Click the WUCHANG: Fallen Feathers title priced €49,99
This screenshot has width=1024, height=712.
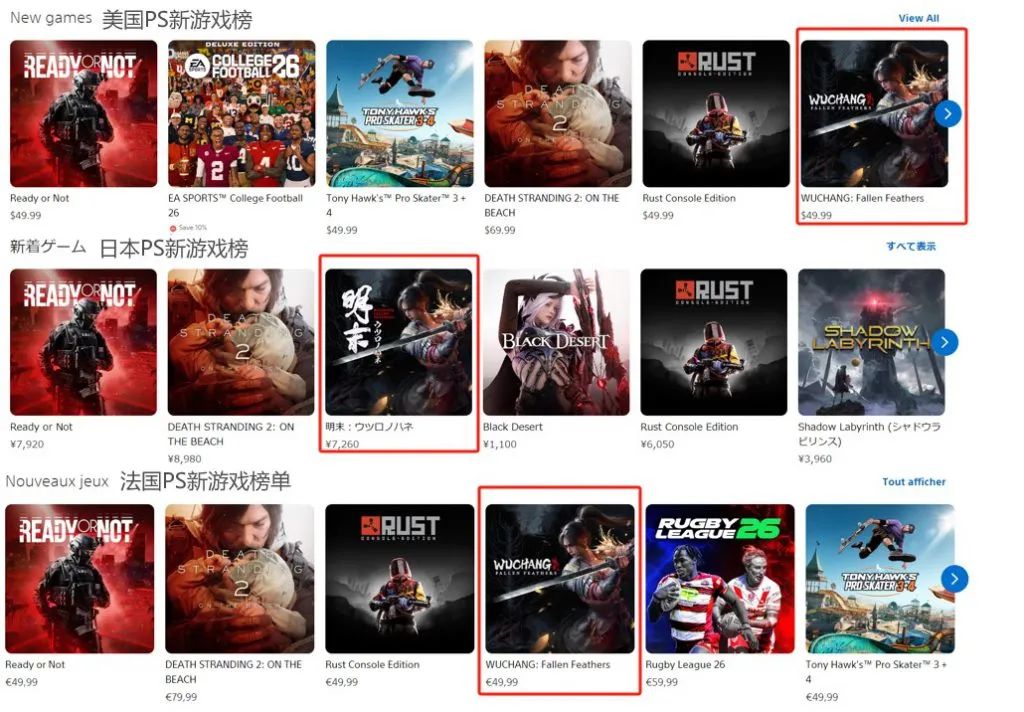547,664
